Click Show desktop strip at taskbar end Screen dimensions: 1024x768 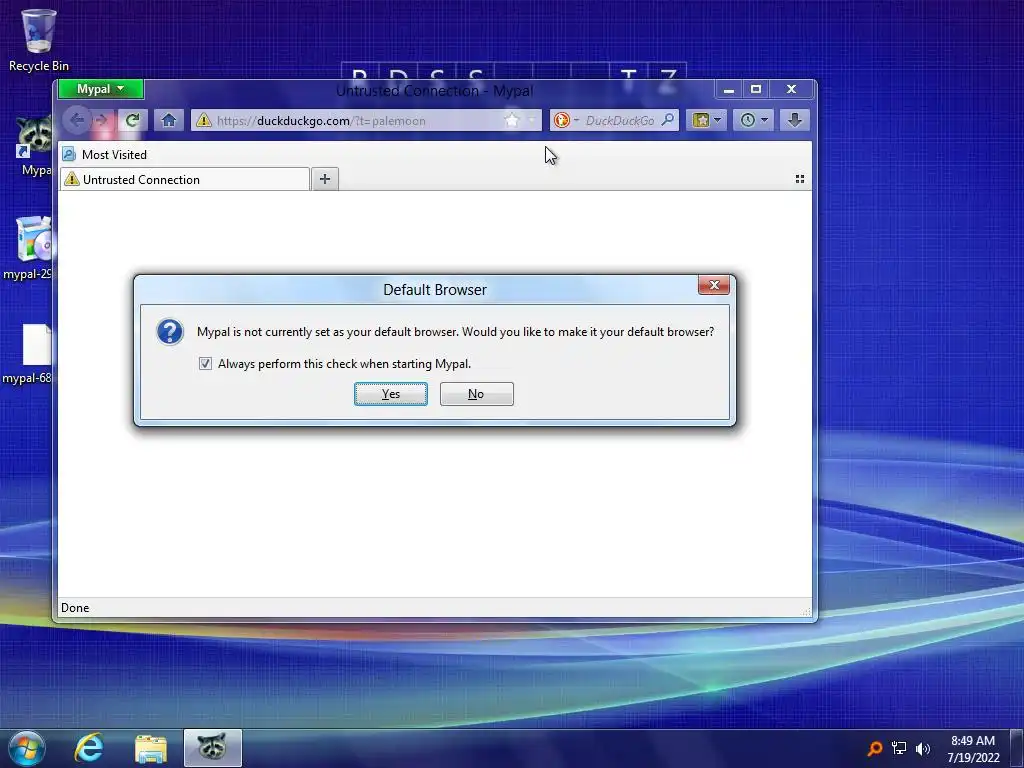coord(1017,748)
